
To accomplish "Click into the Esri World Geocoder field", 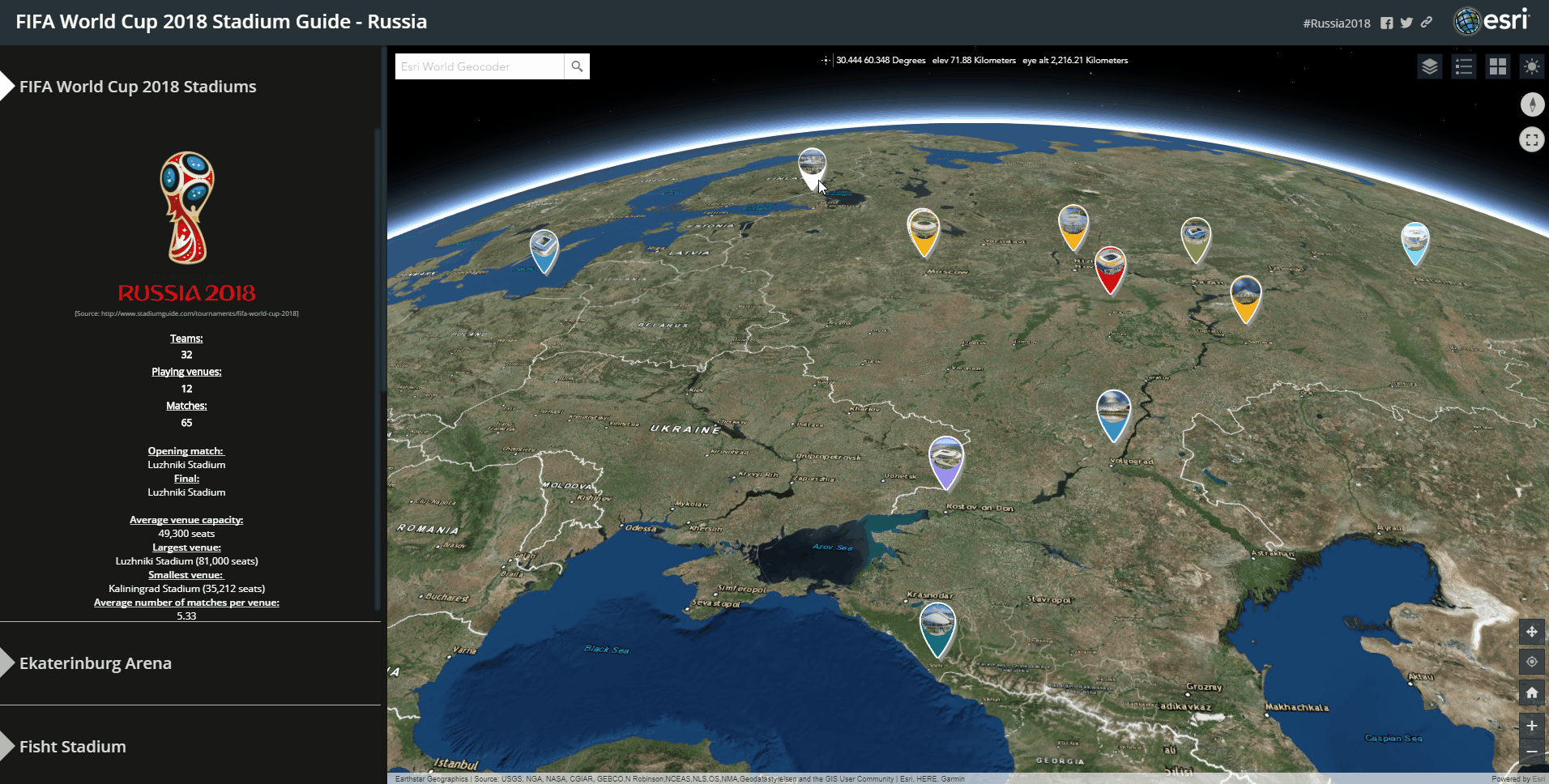I will [480, 66].
